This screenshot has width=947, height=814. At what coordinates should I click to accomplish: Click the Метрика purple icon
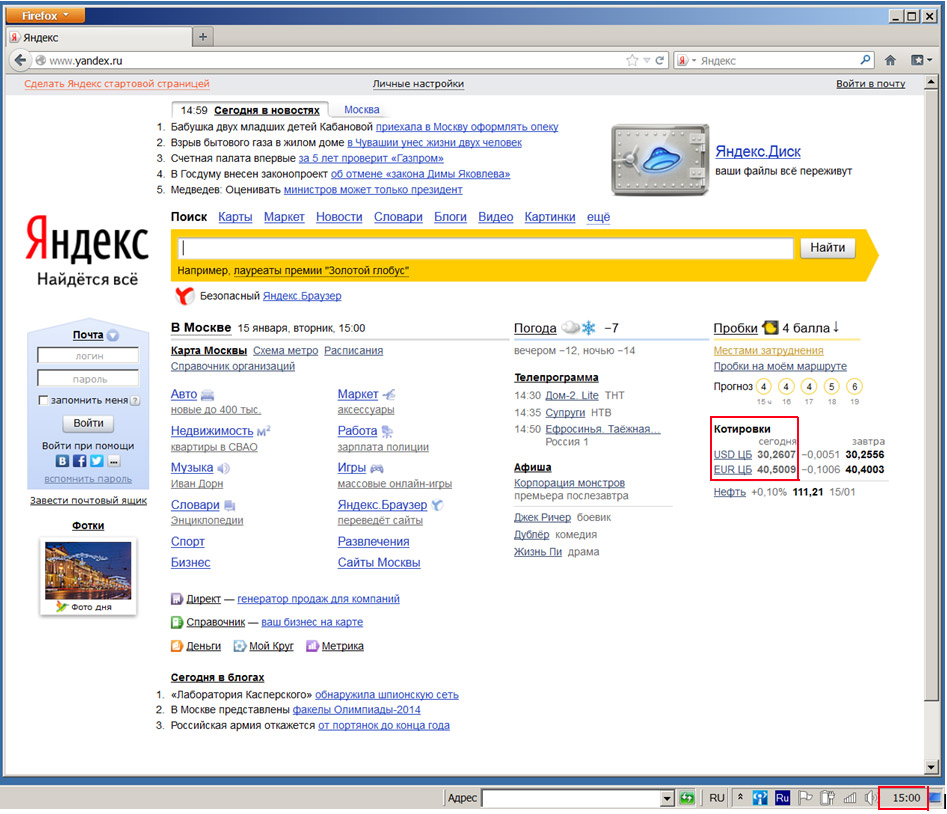click(312, 646)
